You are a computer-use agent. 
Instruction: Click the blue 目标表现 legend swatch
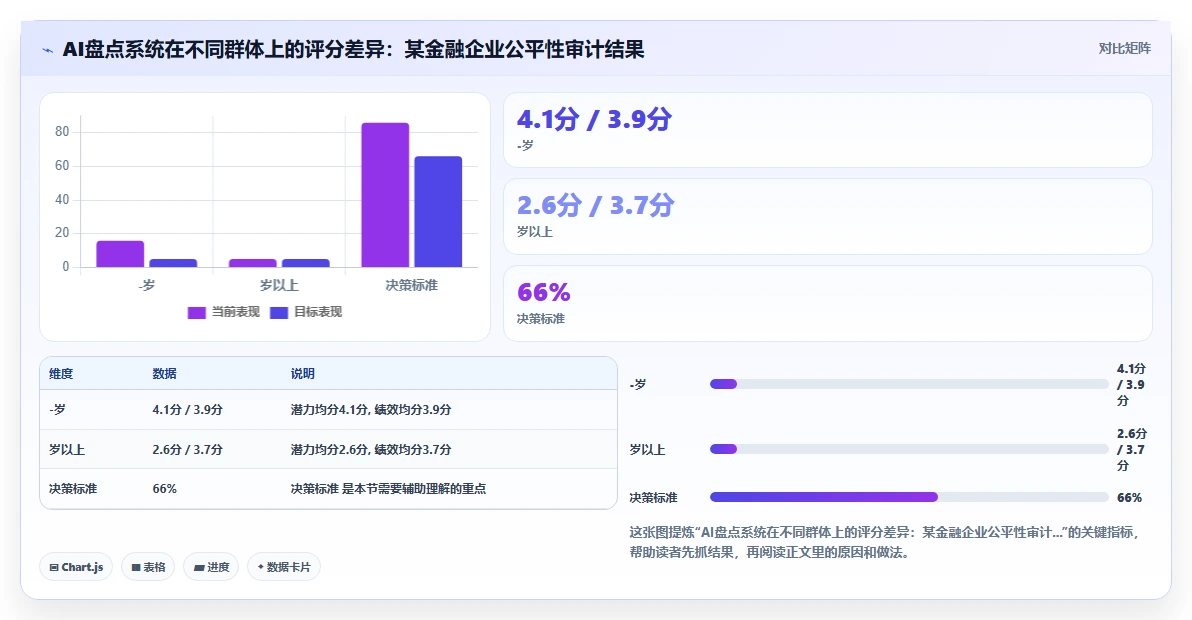pyautogui.click(x=279, y=312)
